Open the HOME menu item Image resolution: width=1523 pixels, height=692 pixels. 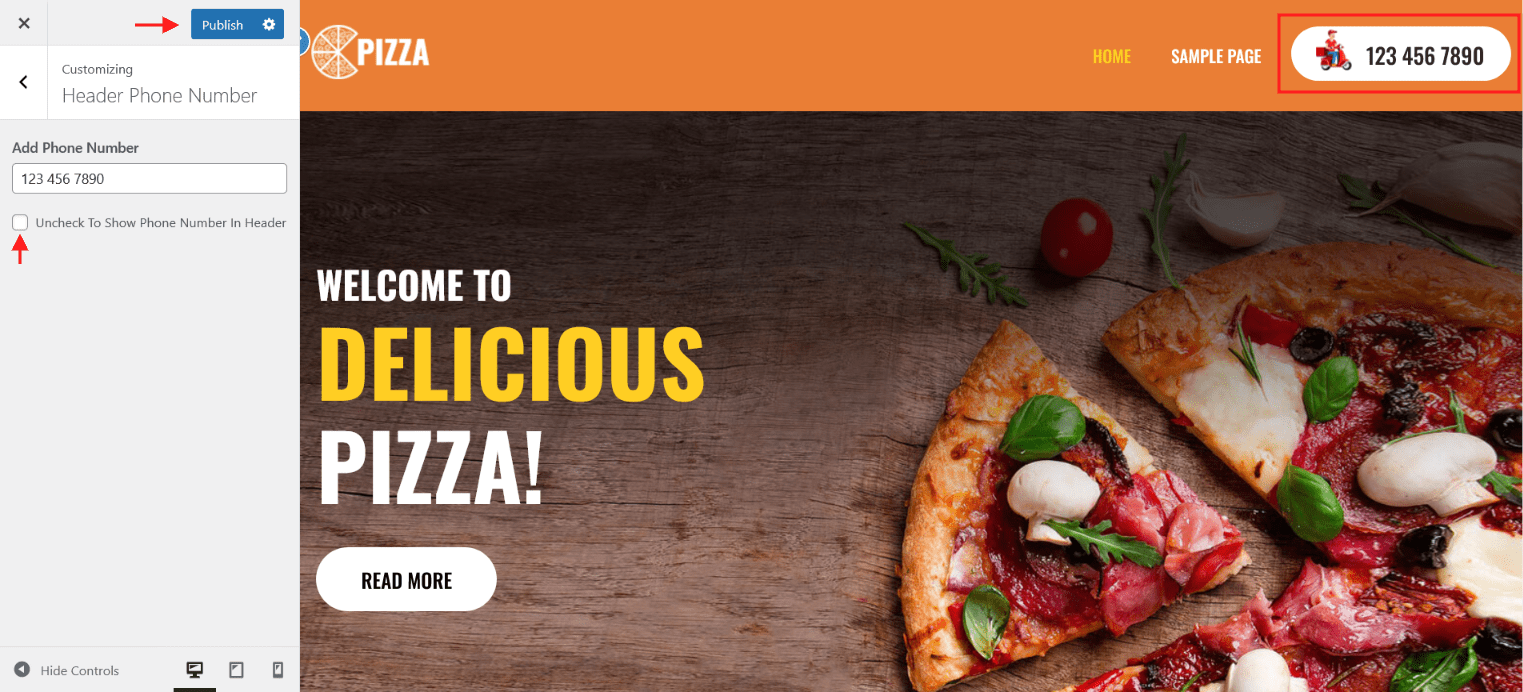[x=1111, y=56]
